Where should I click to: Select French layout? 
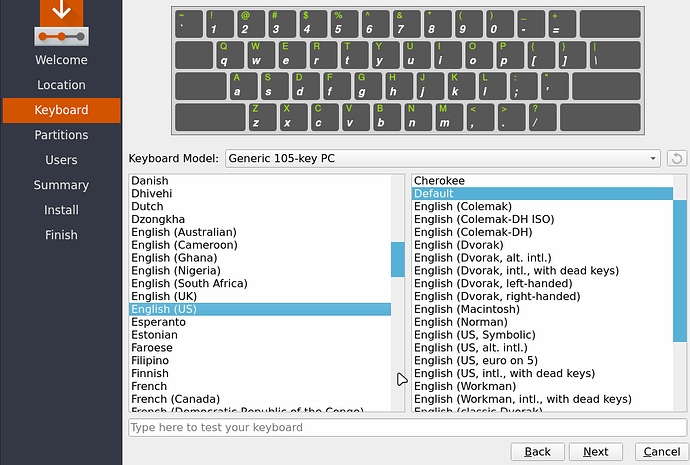260,386
